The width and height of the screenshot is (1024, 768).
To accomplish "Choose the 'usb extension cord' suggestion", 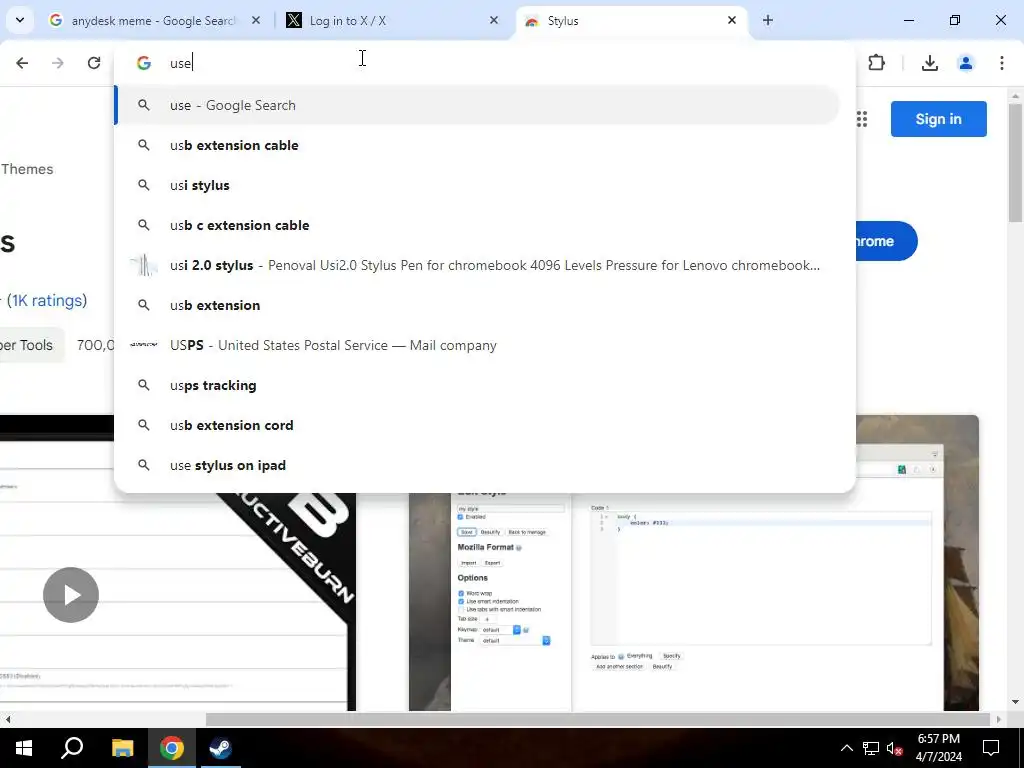I will click(x=478, y=425).
